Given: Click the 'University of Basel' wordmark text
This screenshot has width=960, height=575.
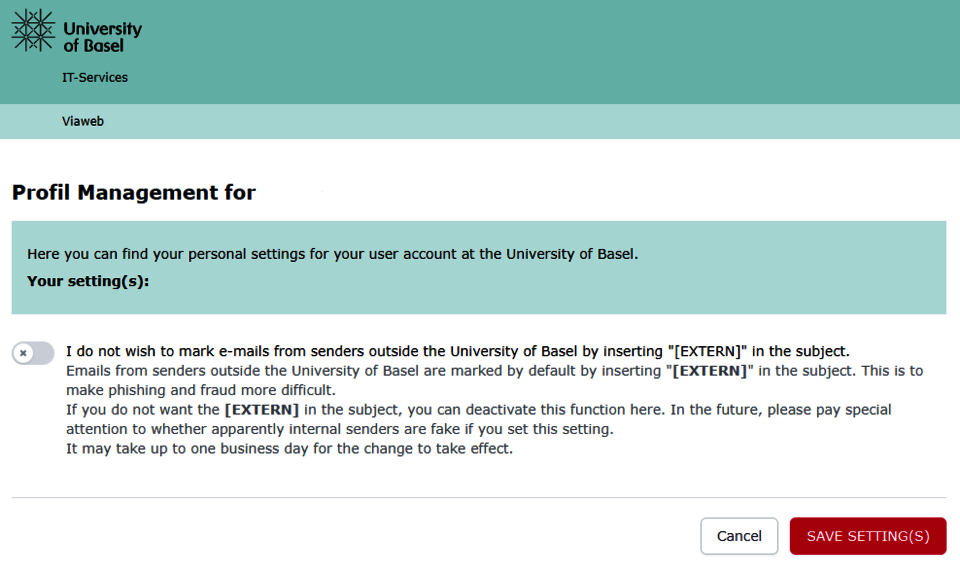Looking at the screenshot, I should point(102,37).
